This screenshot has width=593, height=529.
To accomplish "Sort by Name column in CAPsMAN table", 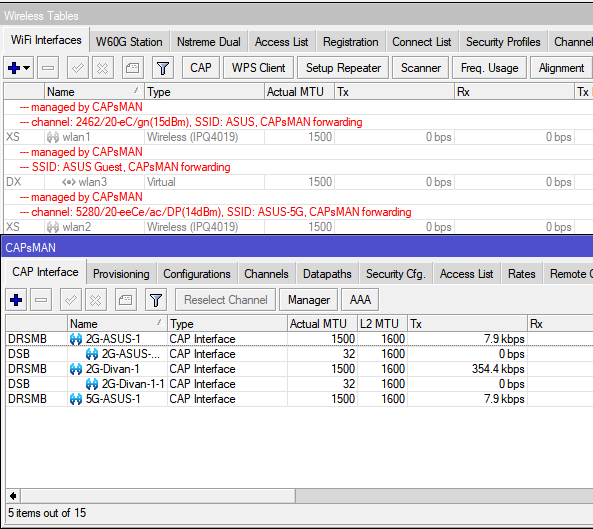I will click(117, 324).
